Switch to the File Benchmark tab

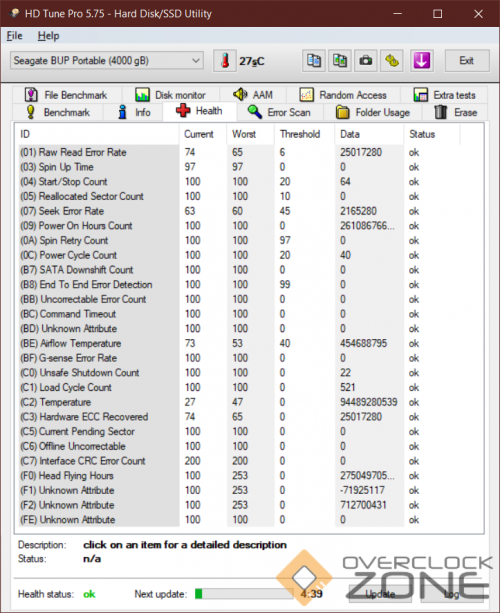66,95
